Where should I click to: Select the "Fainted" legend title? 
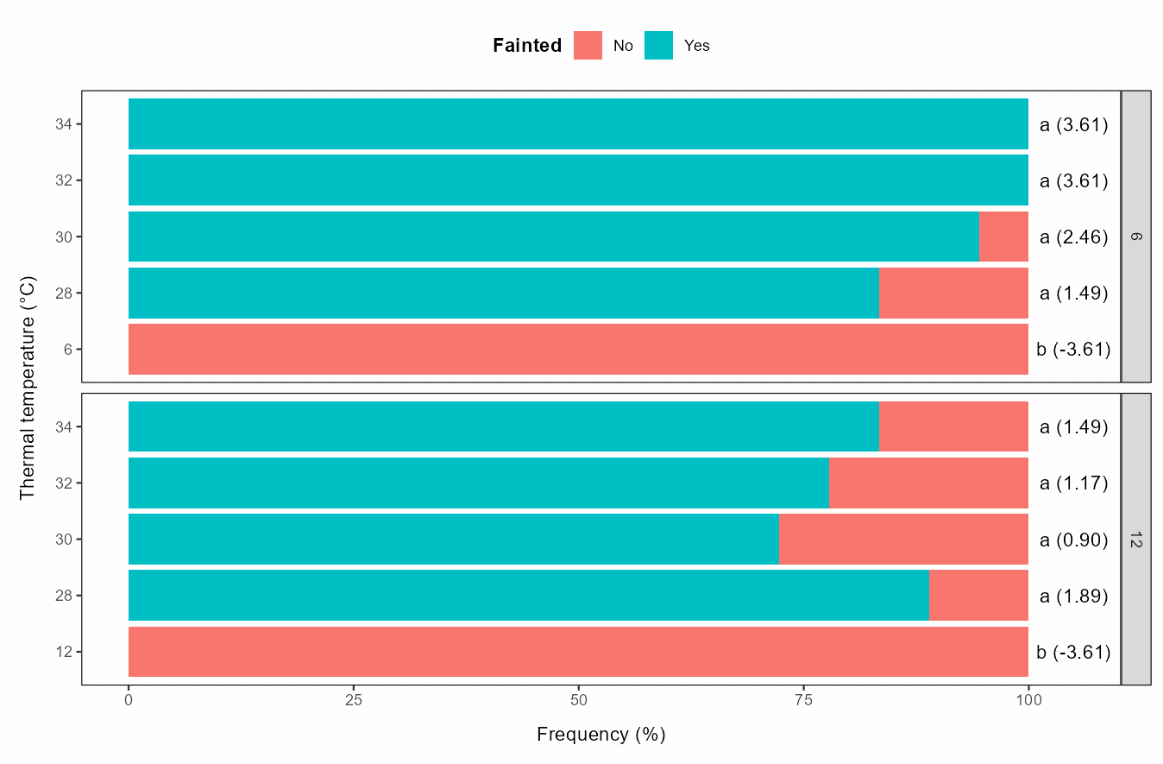[527, 45]
